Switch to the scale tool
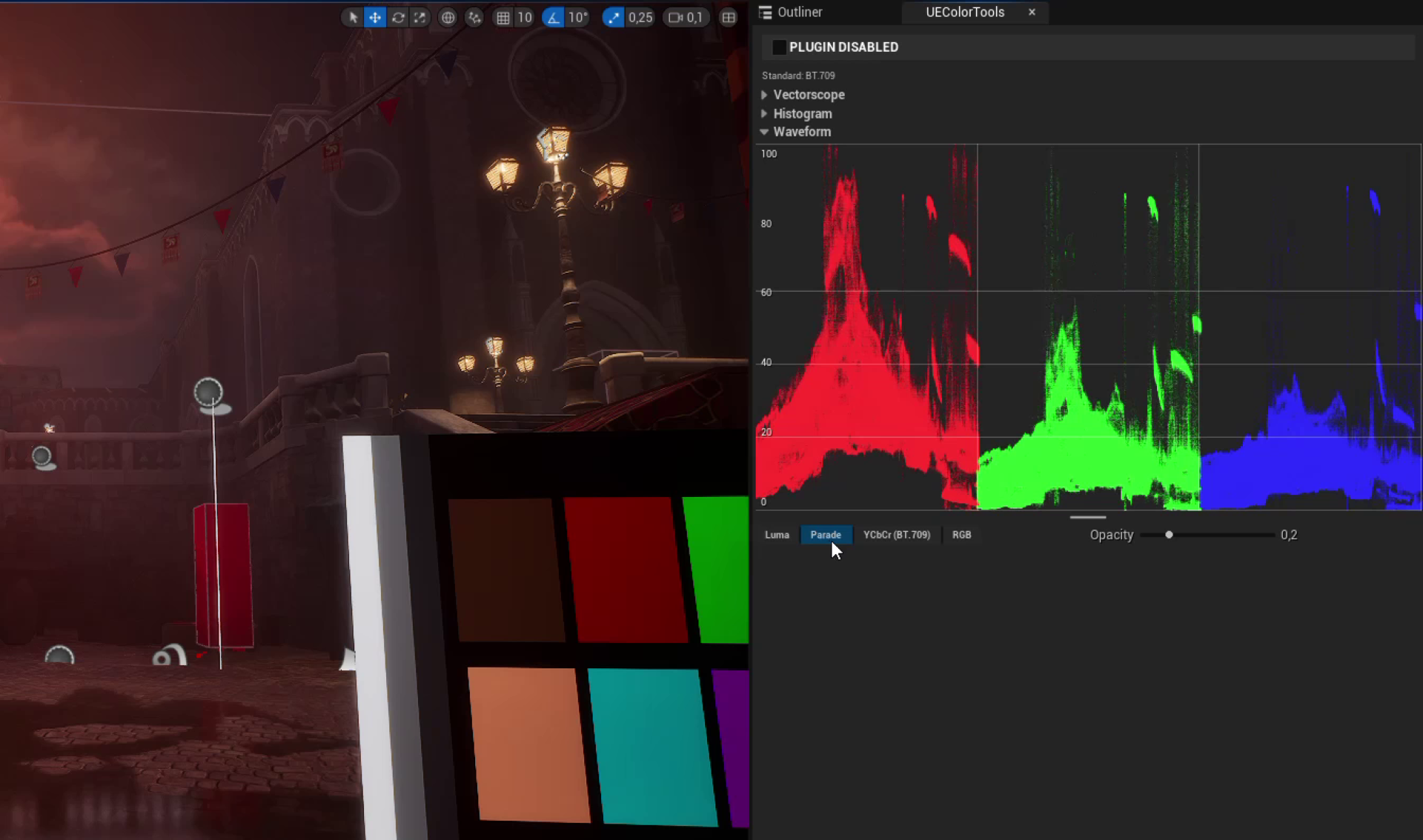The height and width of the screenshot is (840, 1423). click(420, 17)
